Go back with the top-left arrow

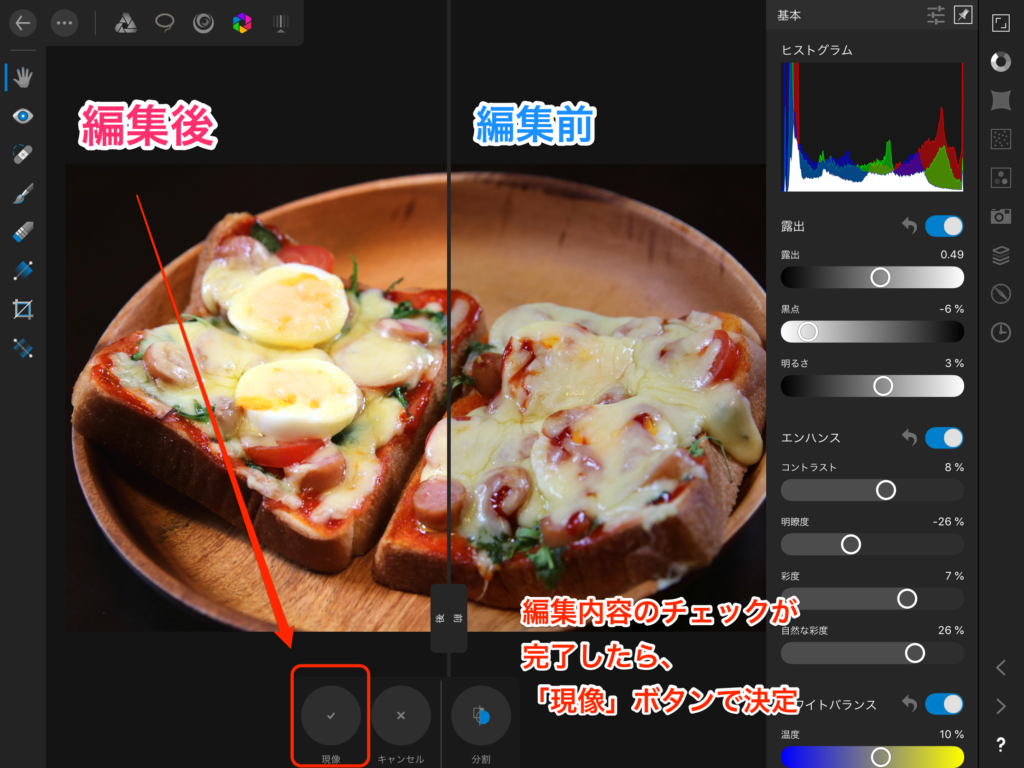[x=23, y=23]
